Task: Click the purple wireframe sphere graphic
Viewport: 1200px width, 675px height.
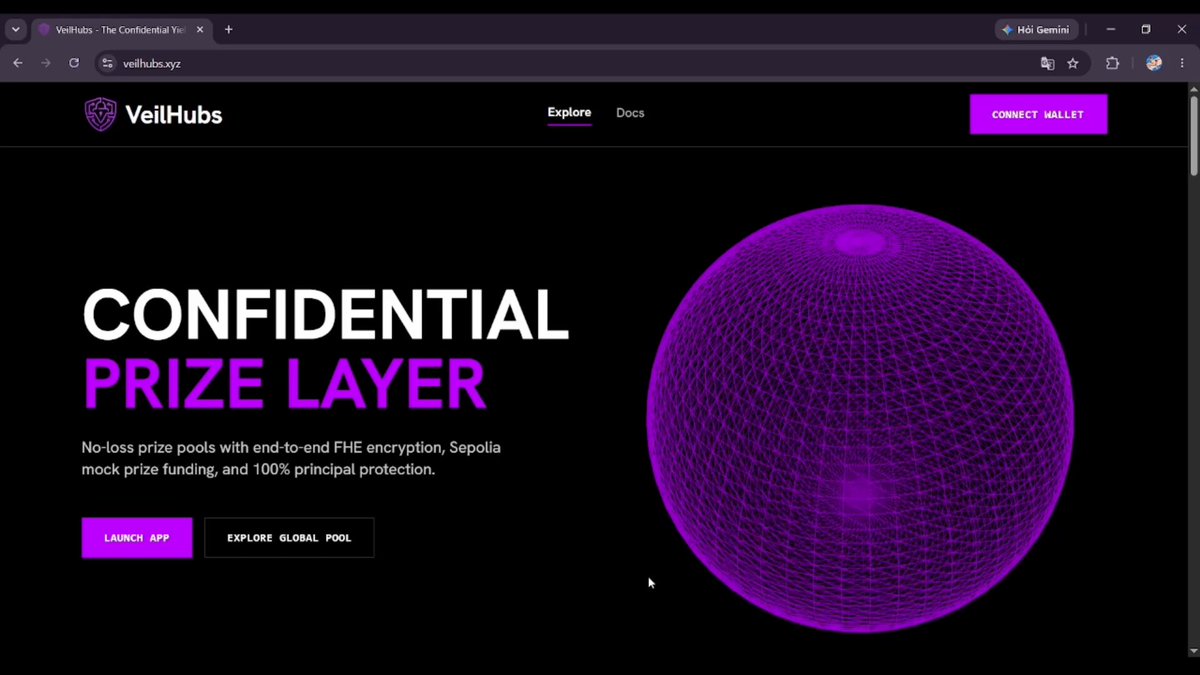Action: point(860,418)
